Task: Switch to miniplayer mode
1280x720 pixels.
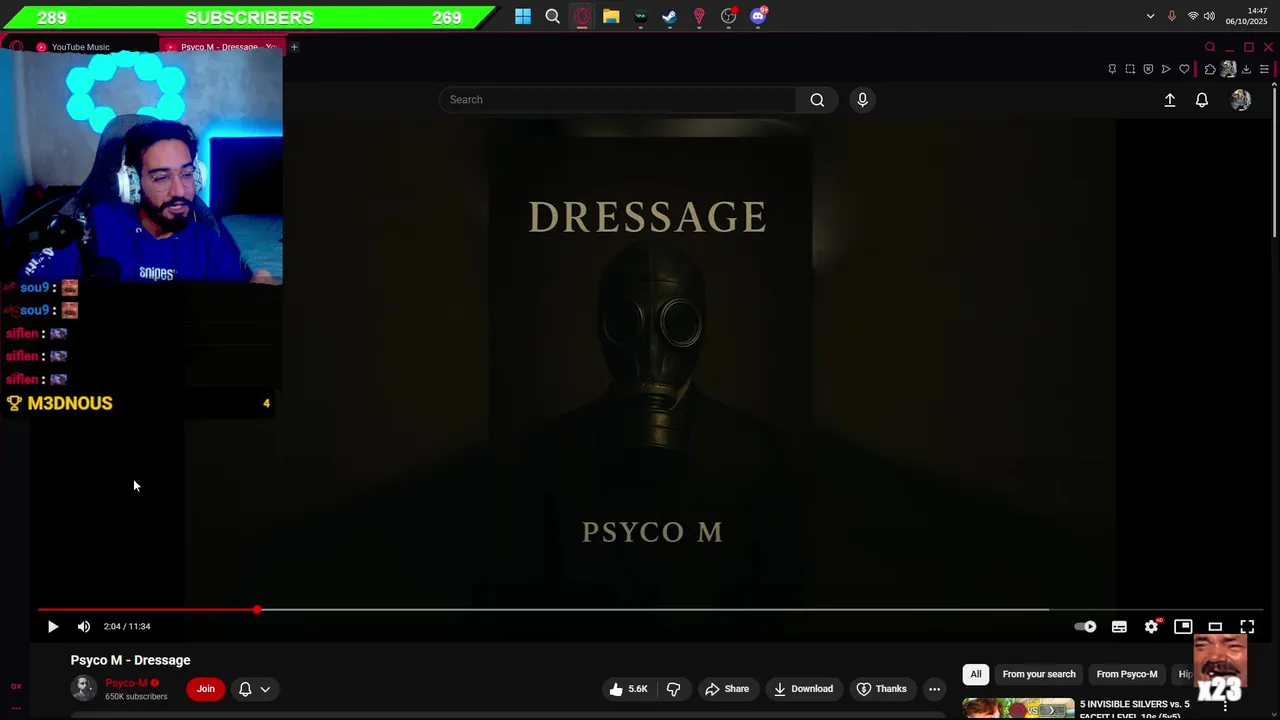Action: pos(1183,627)
